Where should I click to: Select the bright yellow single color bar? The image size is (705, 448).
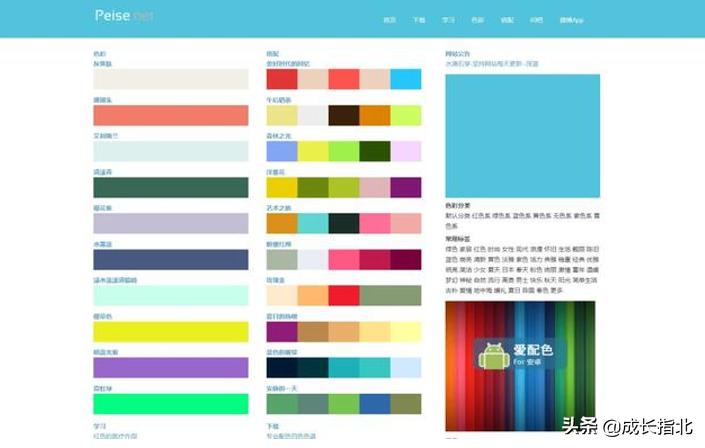[171, 332]
